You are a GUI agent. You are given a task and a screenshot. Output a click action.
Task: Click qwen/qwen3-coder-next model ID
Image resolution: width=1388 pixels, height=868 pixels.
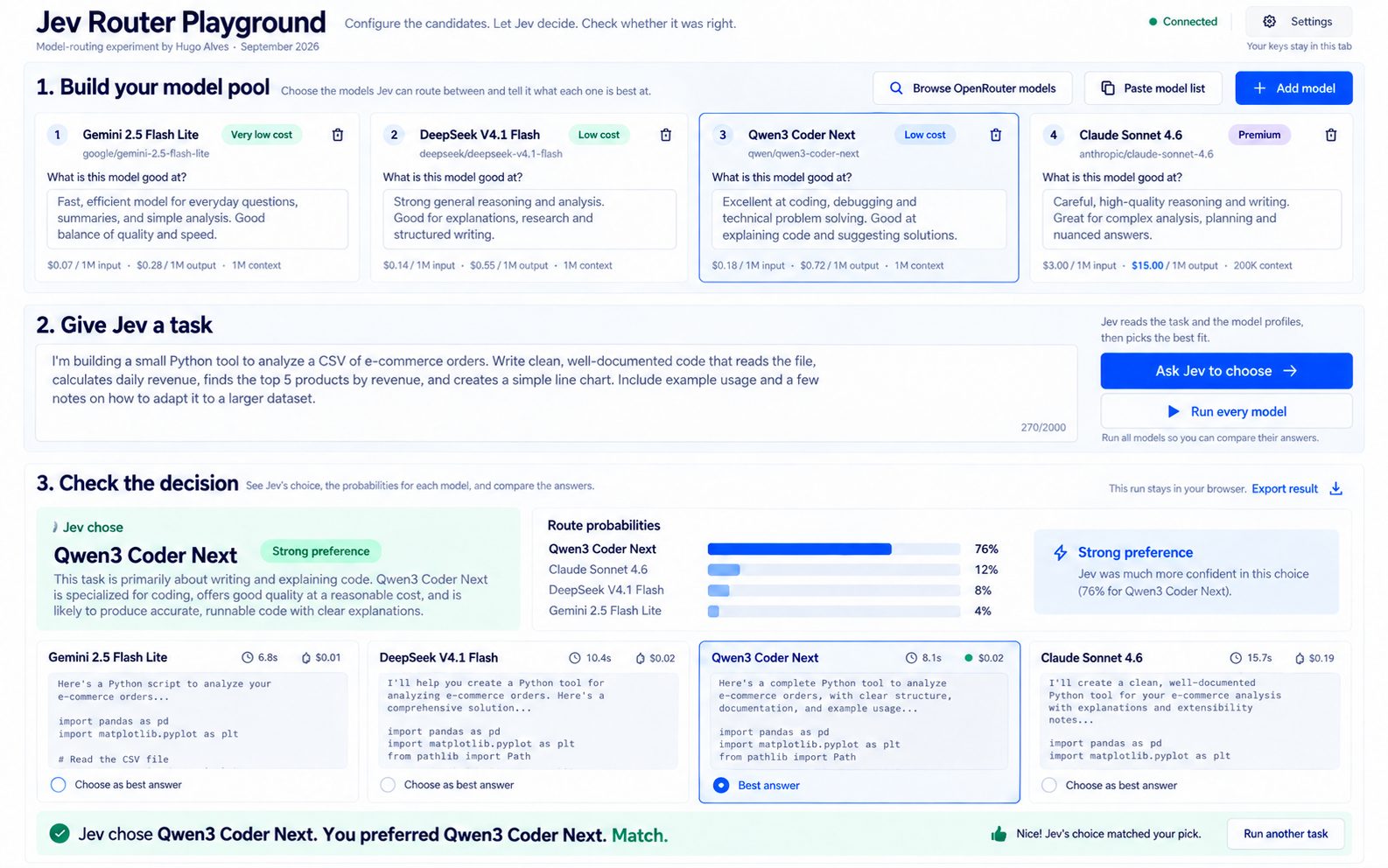[803, 154]
